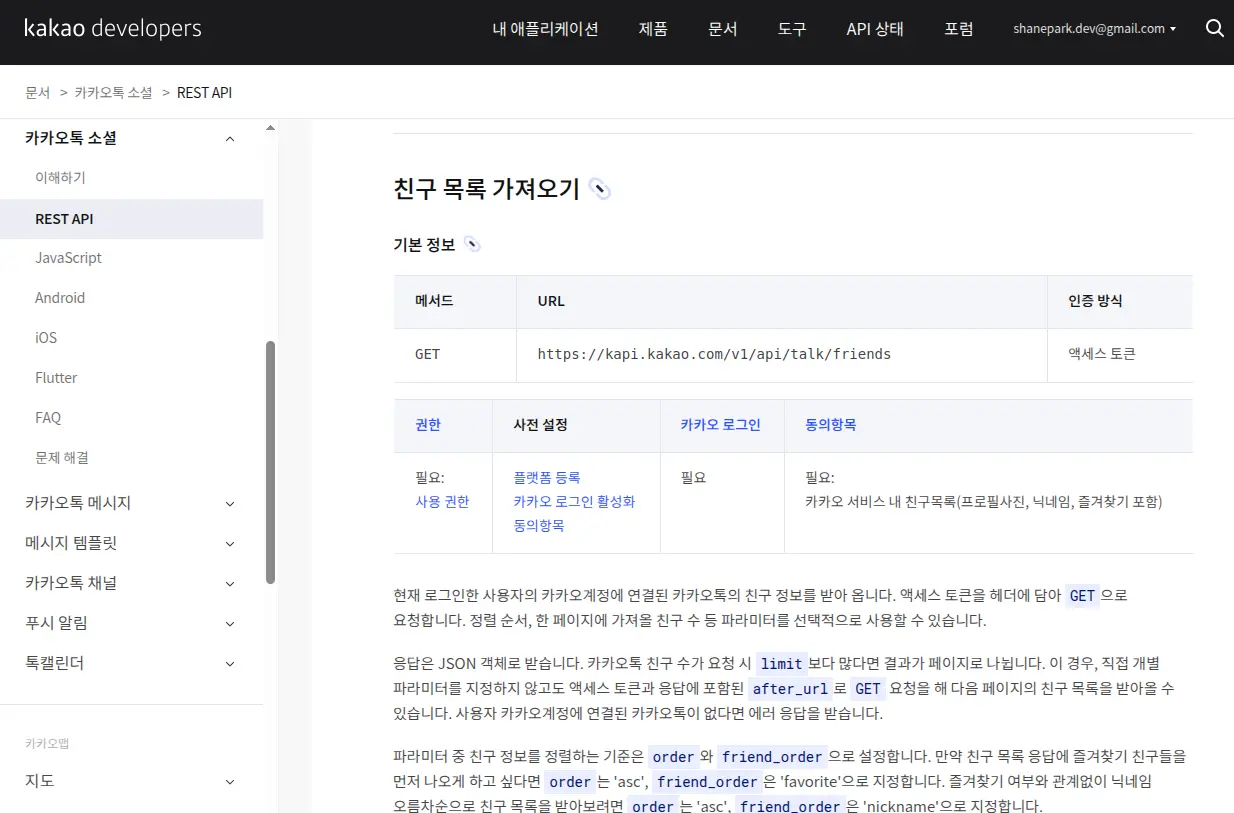
Task: Click the friends API URL text
Action: point(714,354)
